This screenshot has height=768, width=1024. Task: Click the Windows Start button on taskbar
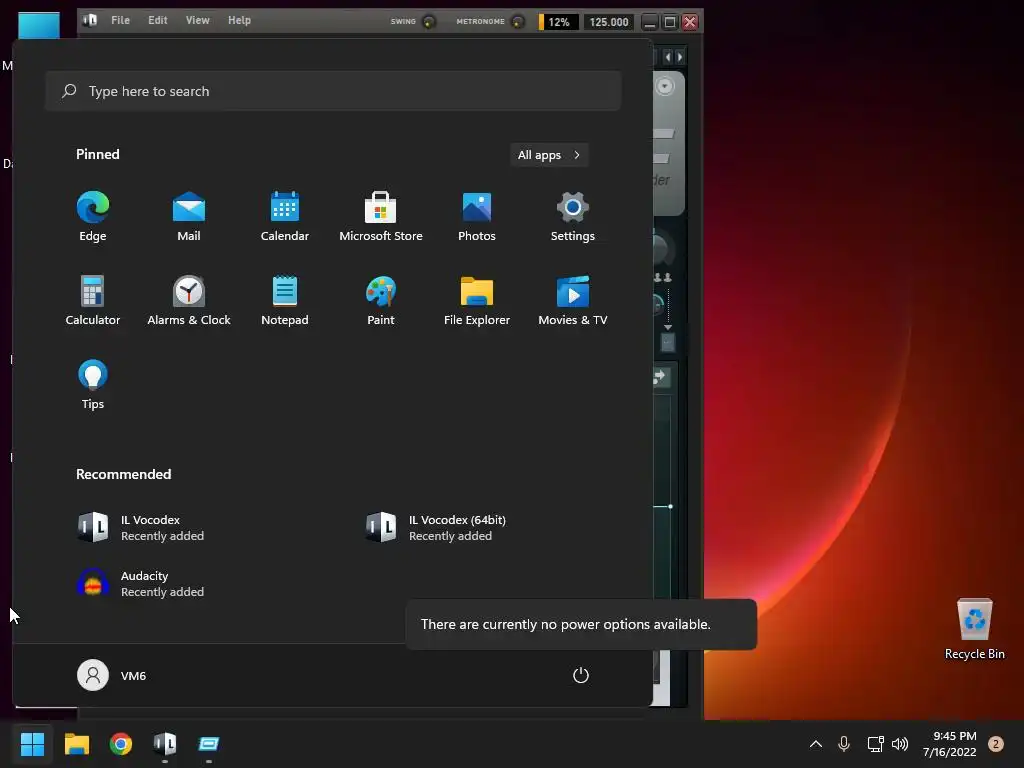click(x=33, y=744)
